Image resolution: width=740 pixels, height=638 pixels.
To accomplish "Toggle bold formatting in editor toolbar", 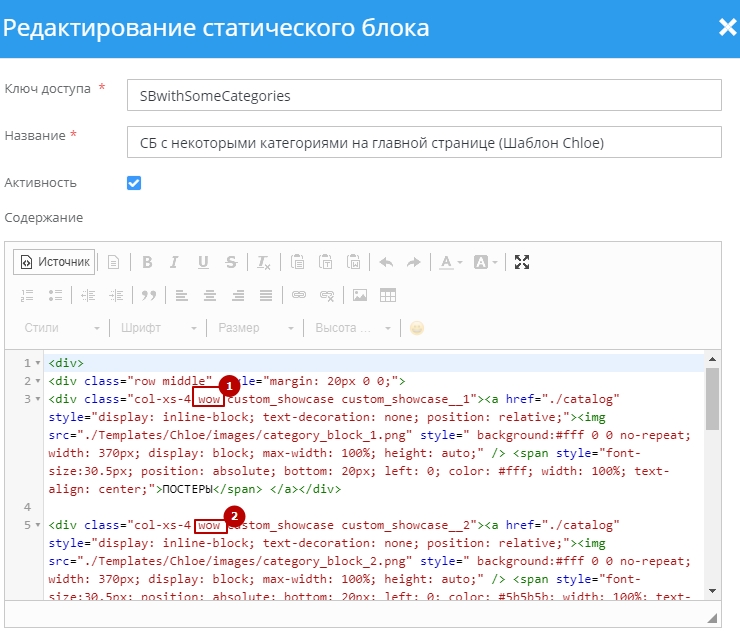I will click(x=147, y=263).
